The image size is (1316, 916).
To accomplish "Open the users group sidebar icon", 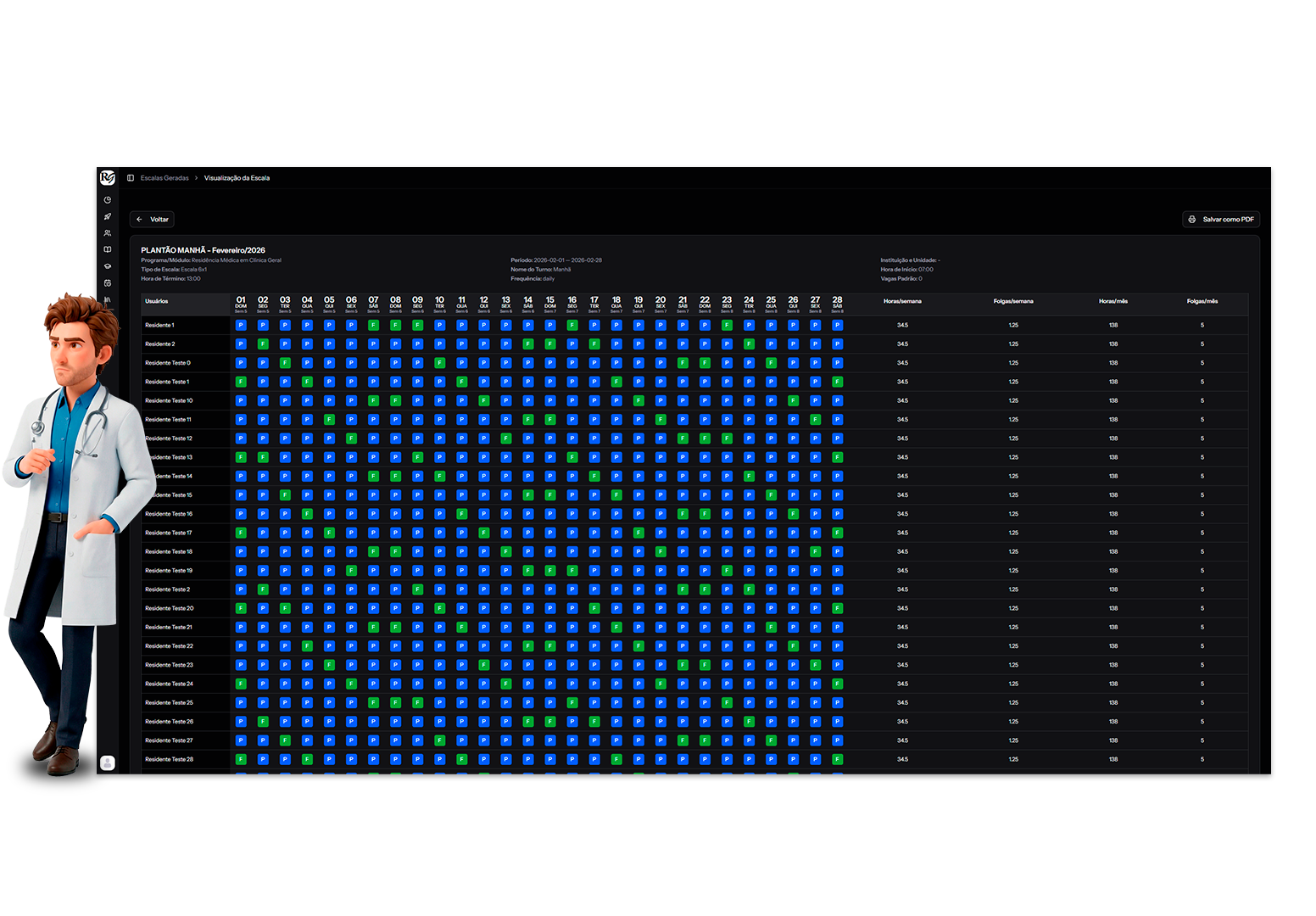I will point(108,233).
